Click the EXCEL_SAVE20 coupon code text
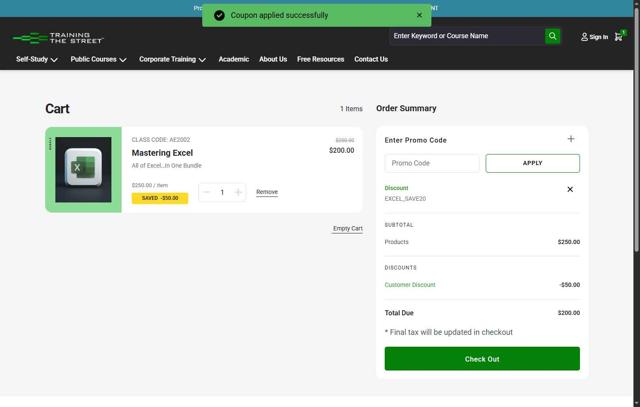640x407 pixels. tap(405, 199)
